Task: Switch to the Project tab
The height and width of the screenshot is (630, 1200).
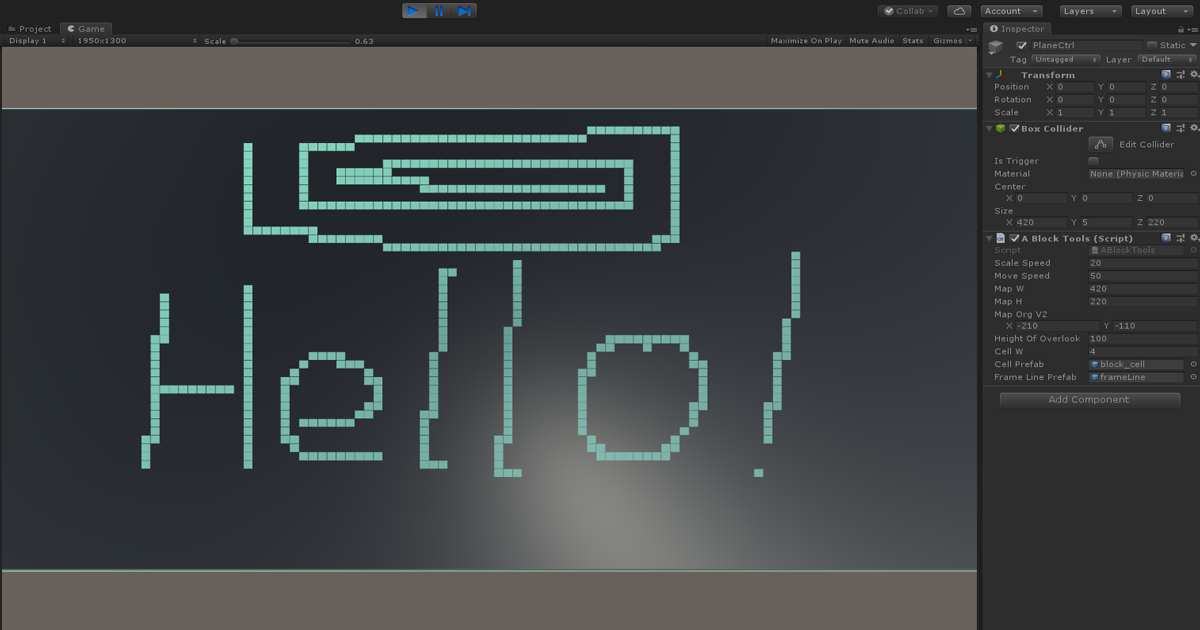Action: click(30, 29)
